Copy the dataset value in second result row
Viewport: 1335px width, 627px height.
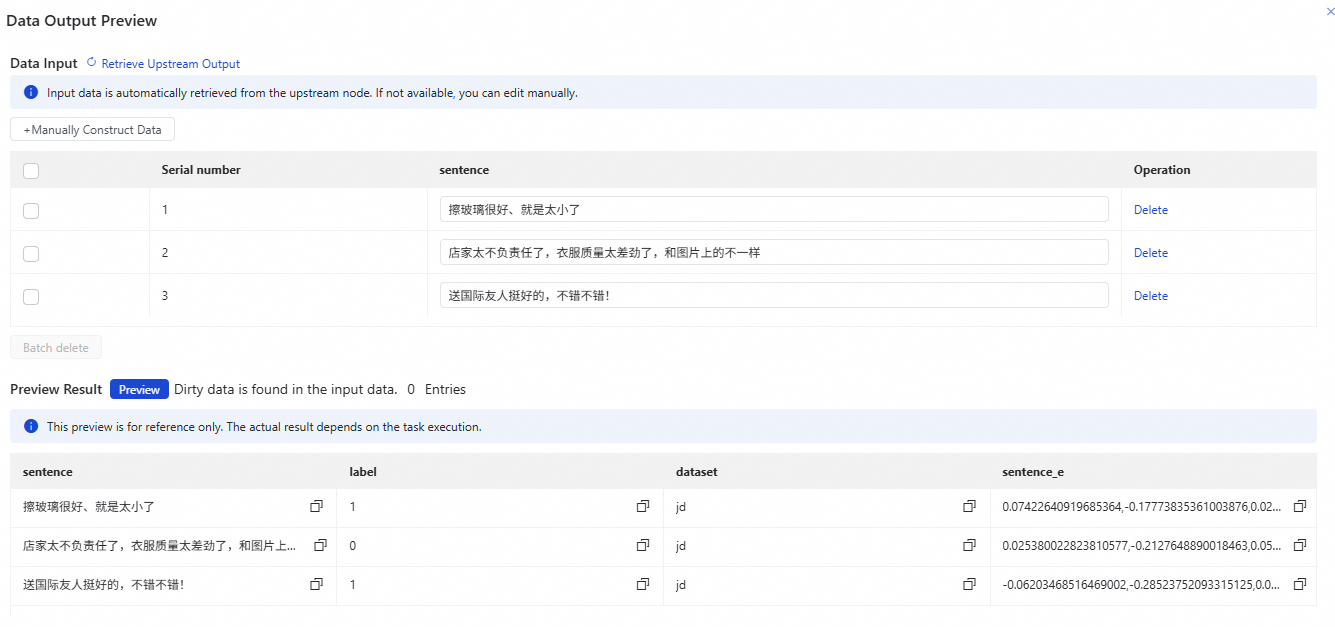969,546
